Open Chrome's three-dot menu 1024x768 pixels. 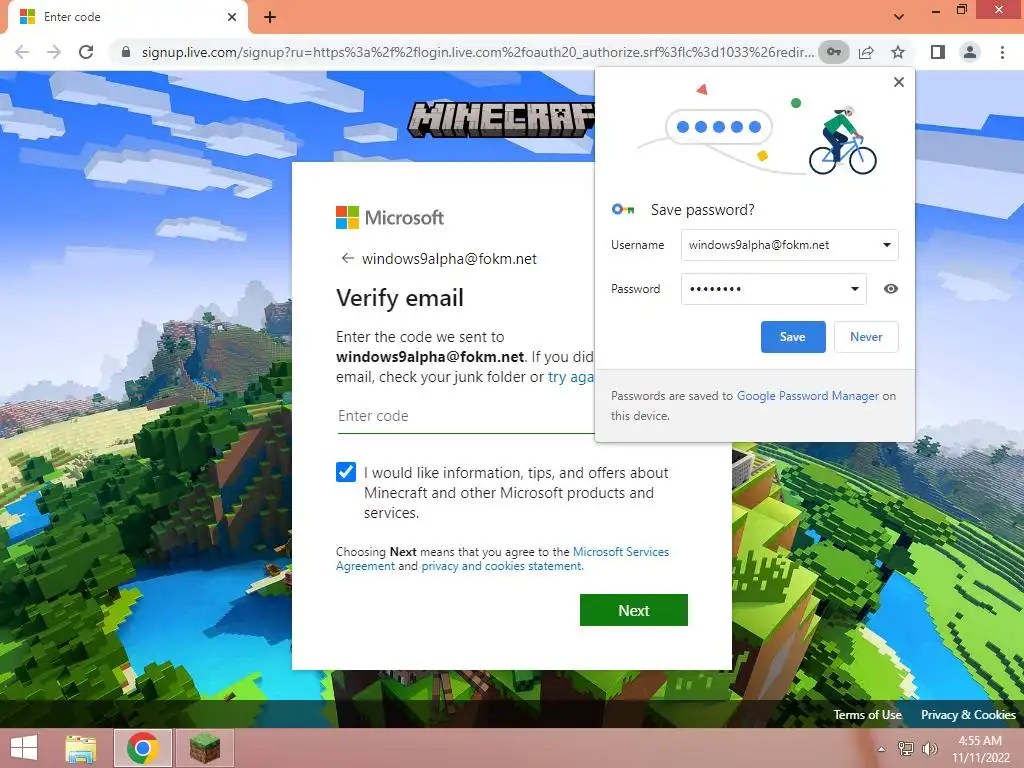coord(1002,52)
